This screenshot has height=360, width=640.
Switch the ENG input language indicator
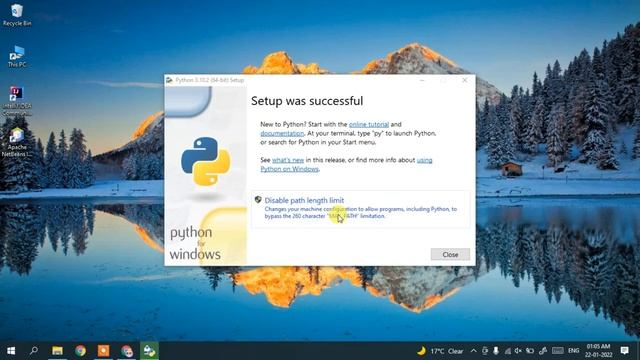click(573, 351)
